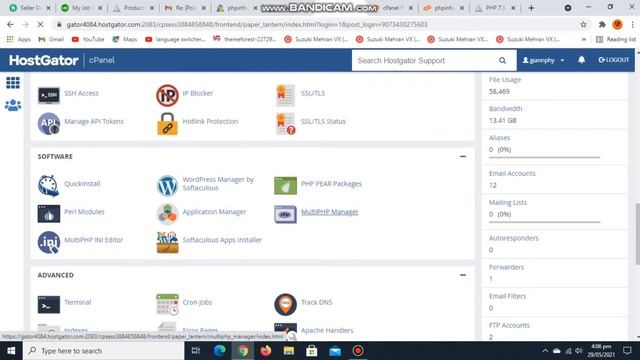Click the Bandwidth stat label
This screenshot has height=360, width=640.
click(x=505, y=109)
